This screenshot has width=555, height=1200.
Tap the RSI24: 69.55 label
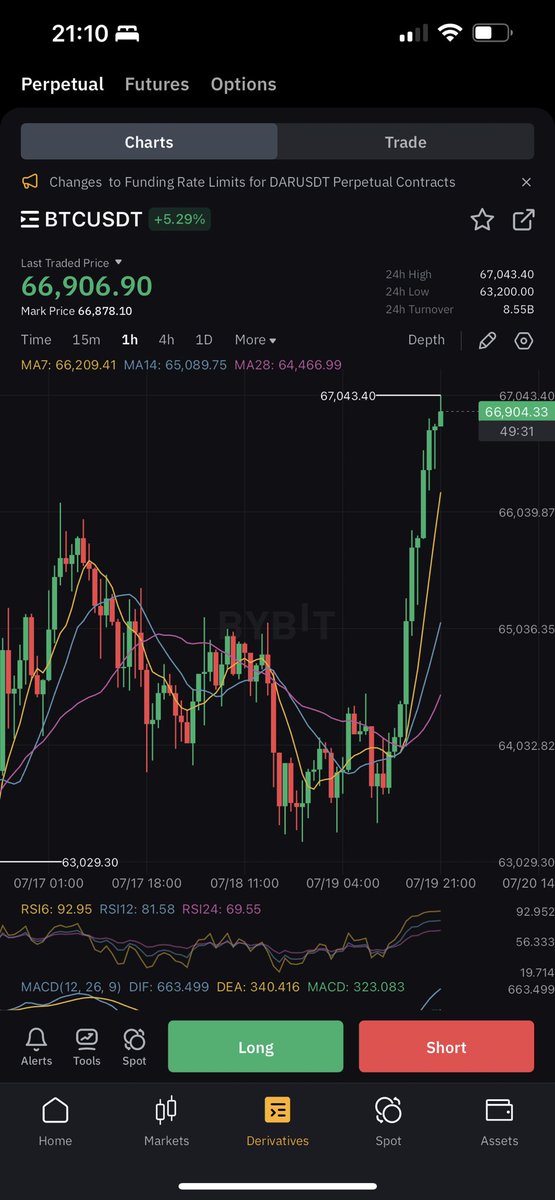pyautogui.click(x=222, y=909)
